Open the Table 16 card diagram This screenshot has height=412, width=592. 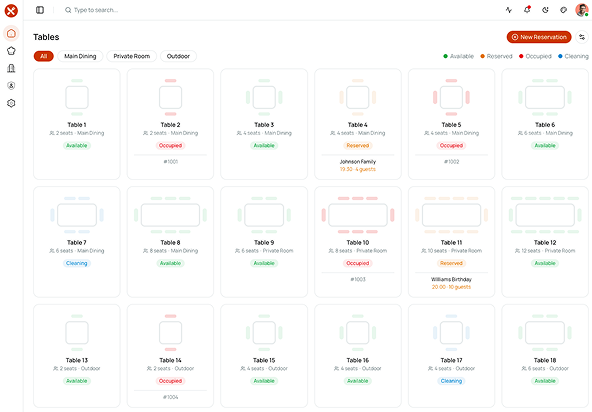pyautogui.click(x=358, y=333)
